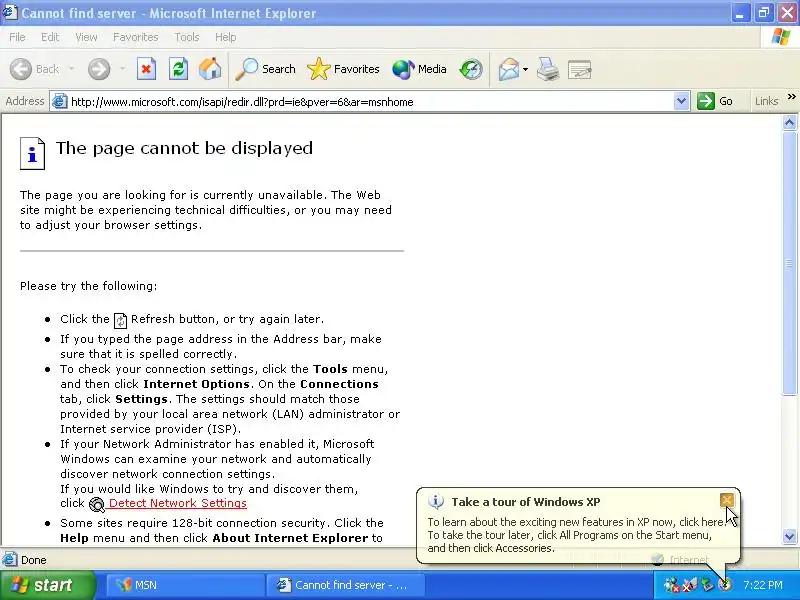Go to the Home page icon
The height and width of the screenshot is (600, 800).
[x=210, y=69]
